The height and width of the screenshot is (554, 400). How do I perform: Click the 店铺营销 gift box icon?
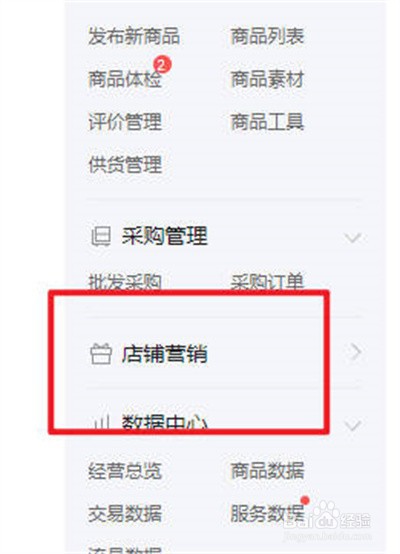101,354
